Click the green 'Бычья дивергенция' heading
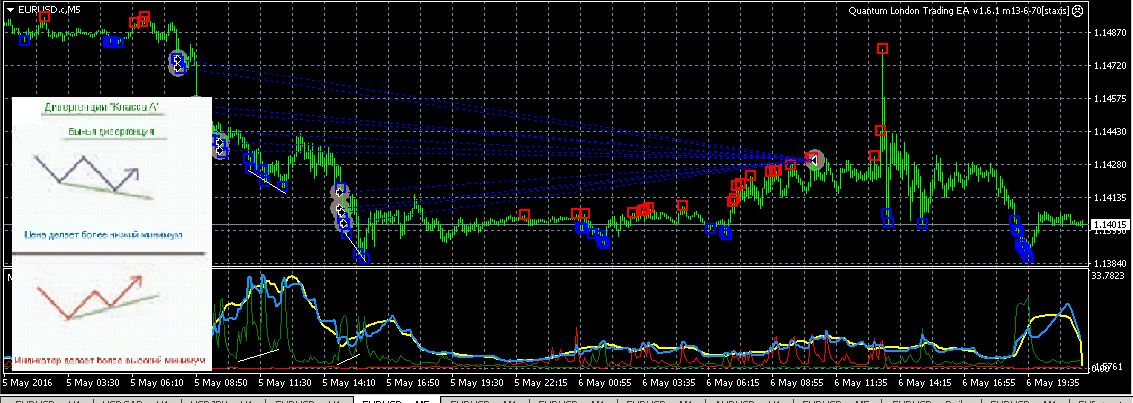 point(111,132)
